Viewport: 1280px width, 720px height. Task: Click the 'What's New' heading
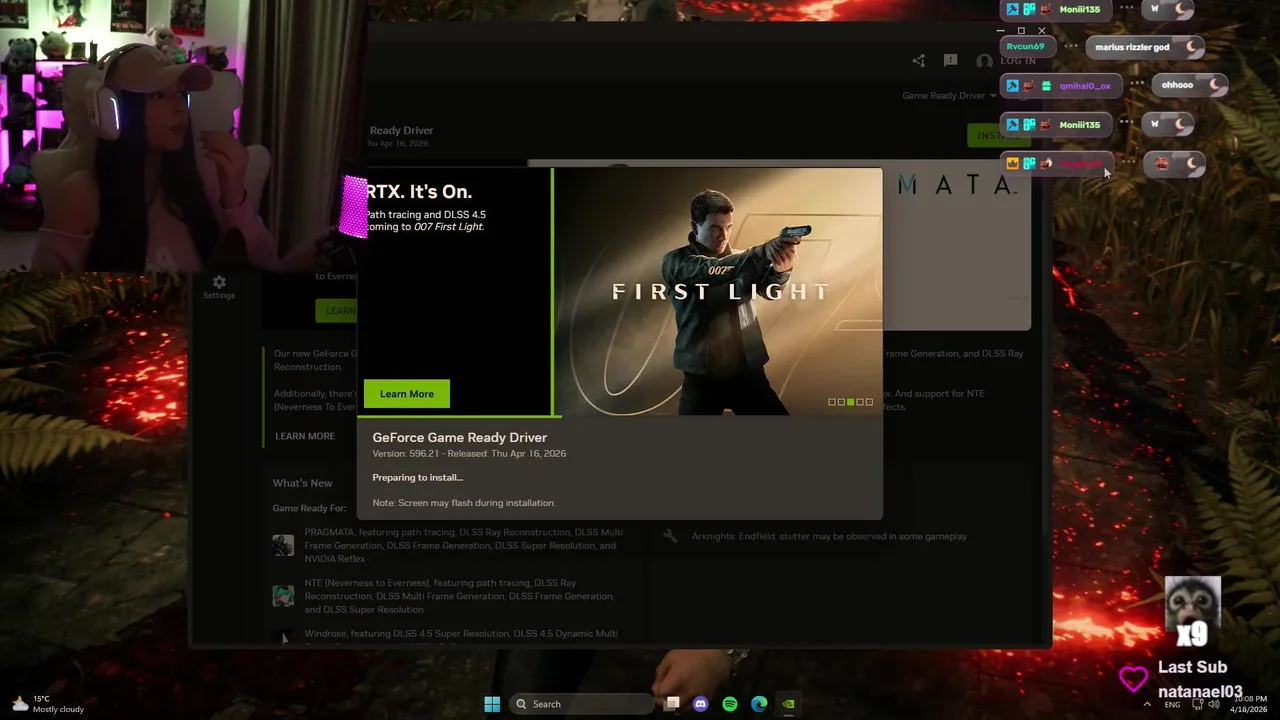tap(302, 483)
